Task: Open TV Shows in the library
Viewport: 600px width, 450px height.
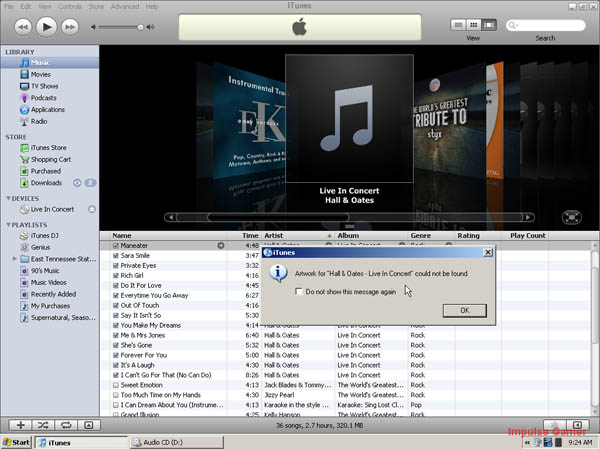Action: (44, 86)
